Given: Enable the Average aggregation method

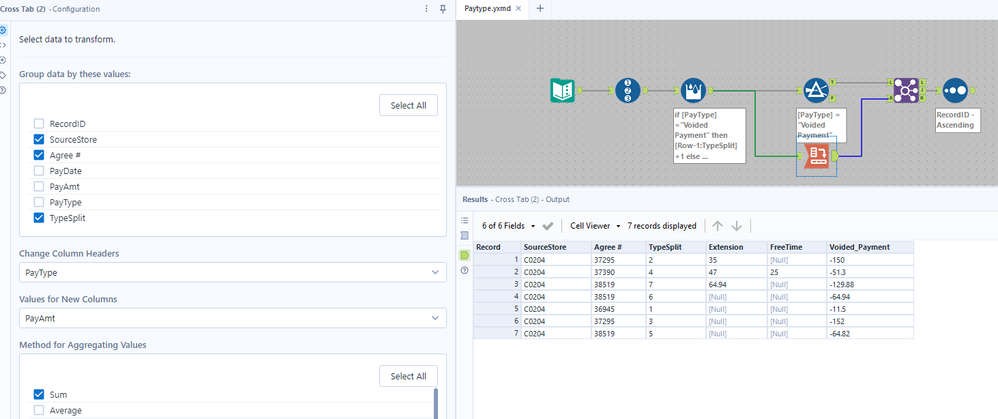Looking at the screenshot, I should [x=39, y=410].
